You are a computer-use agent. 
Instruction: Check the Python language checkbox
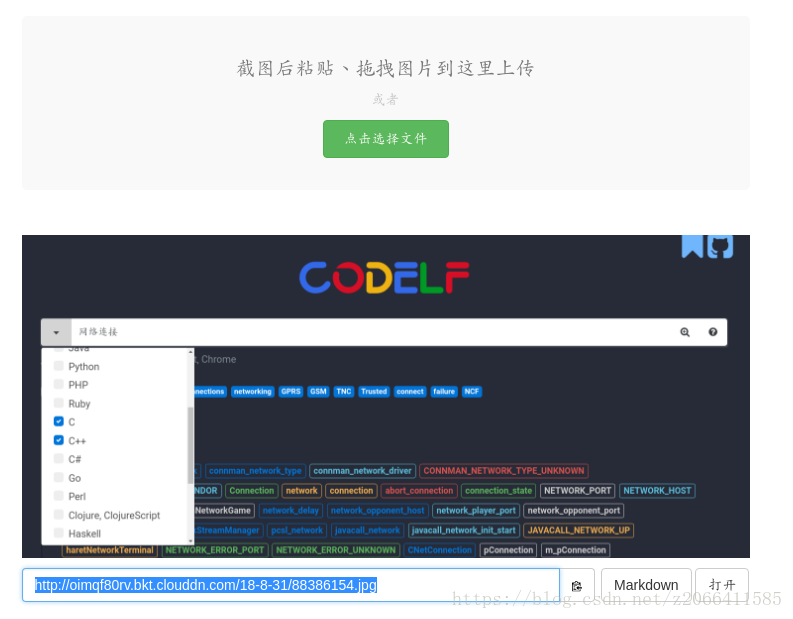[x=59, y=366]
